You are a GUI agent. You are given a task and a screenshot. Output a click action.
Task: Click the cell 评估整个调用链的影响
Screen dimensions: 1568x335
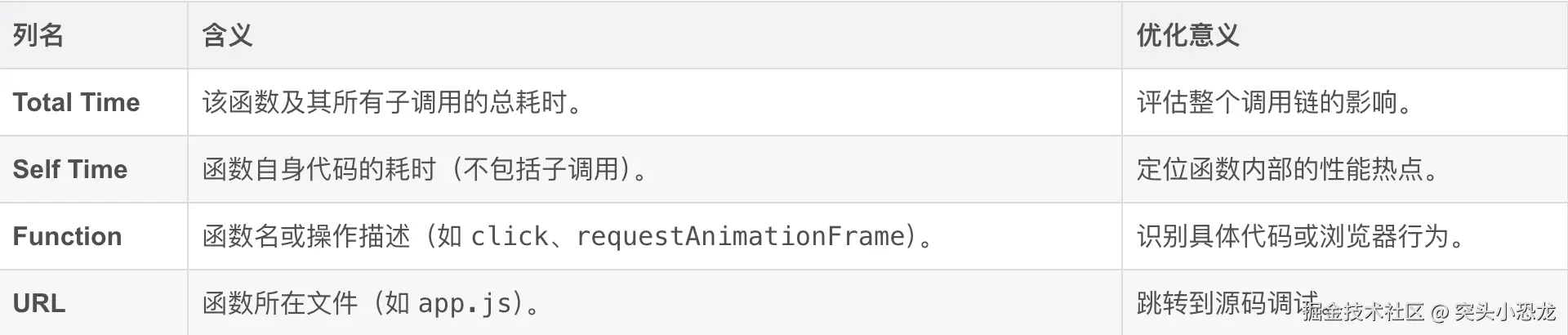point(1274,102)
